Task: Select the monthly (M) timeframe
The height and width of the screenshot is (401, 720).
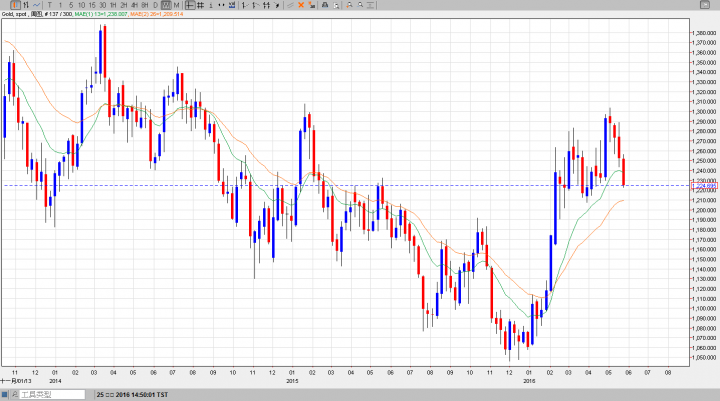Action: 177,5
